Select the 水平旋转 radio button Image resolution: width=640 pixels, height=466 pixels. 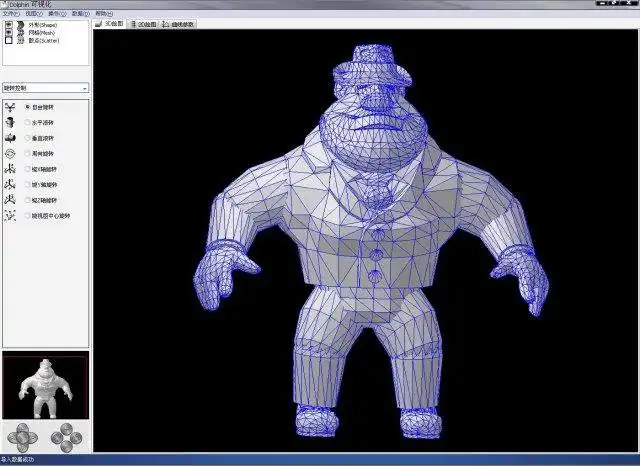coord(27,122)
